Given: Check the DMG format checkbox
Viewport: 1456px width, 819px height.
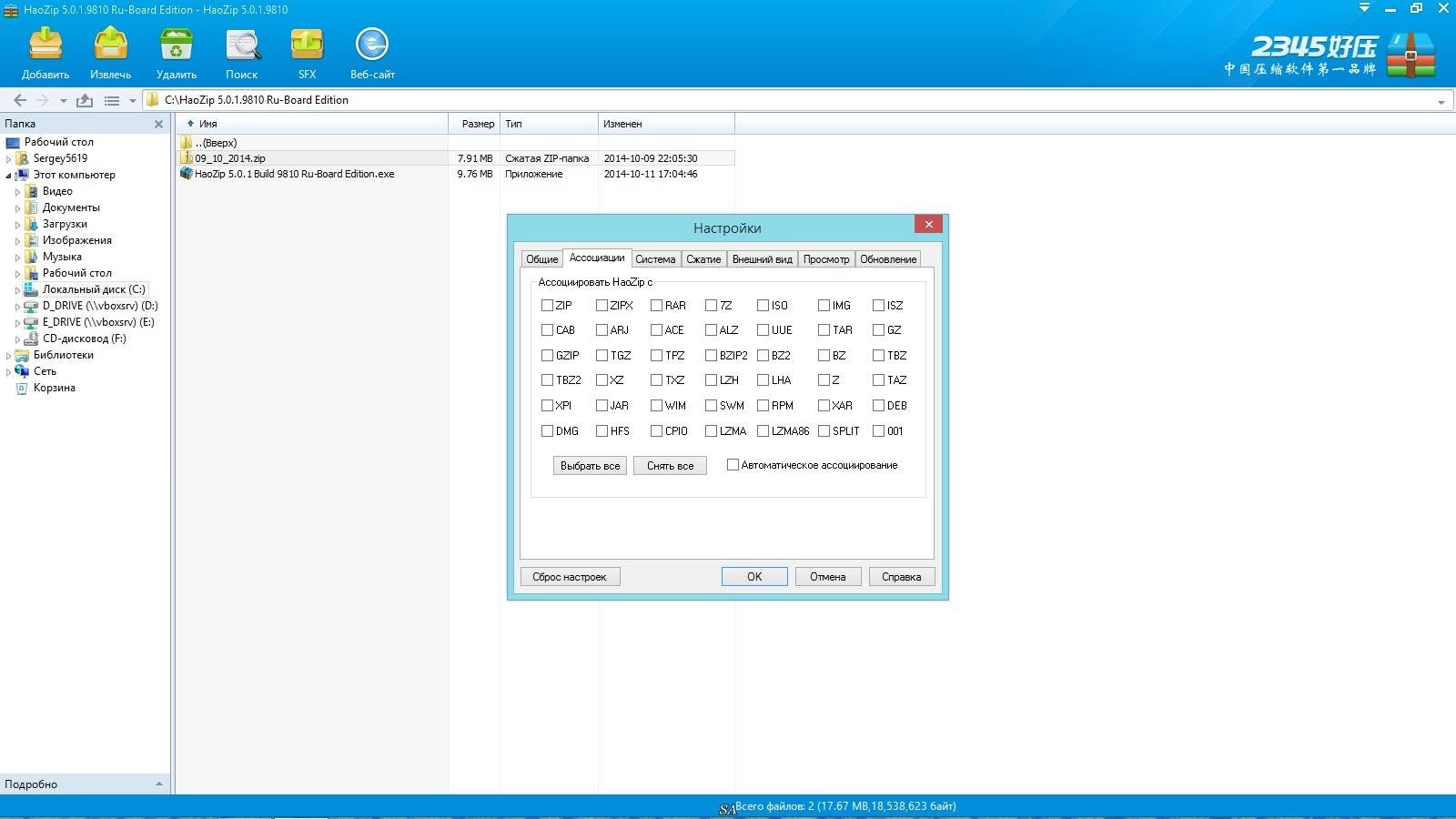Looking at the screenshot, I should (547, 431).
